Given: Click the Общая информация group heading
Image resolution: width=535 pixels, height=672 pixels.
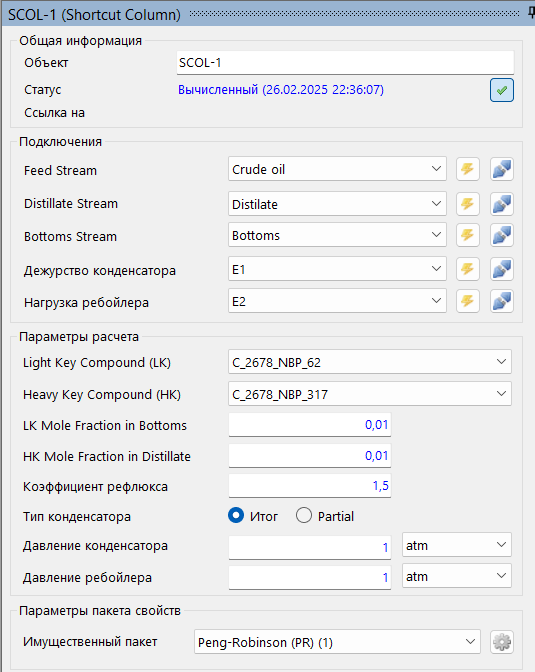Looking at the screenshot, I should click(81, 41).
